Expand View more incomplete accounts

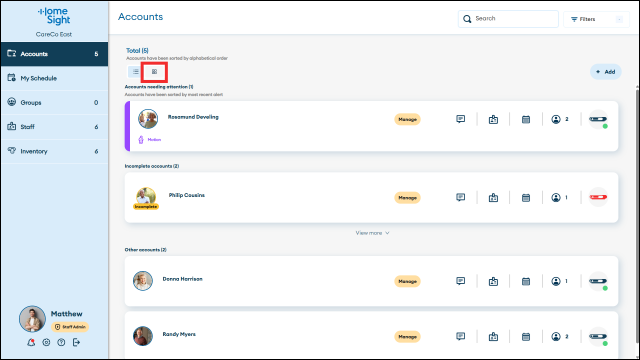click(372, 233)
